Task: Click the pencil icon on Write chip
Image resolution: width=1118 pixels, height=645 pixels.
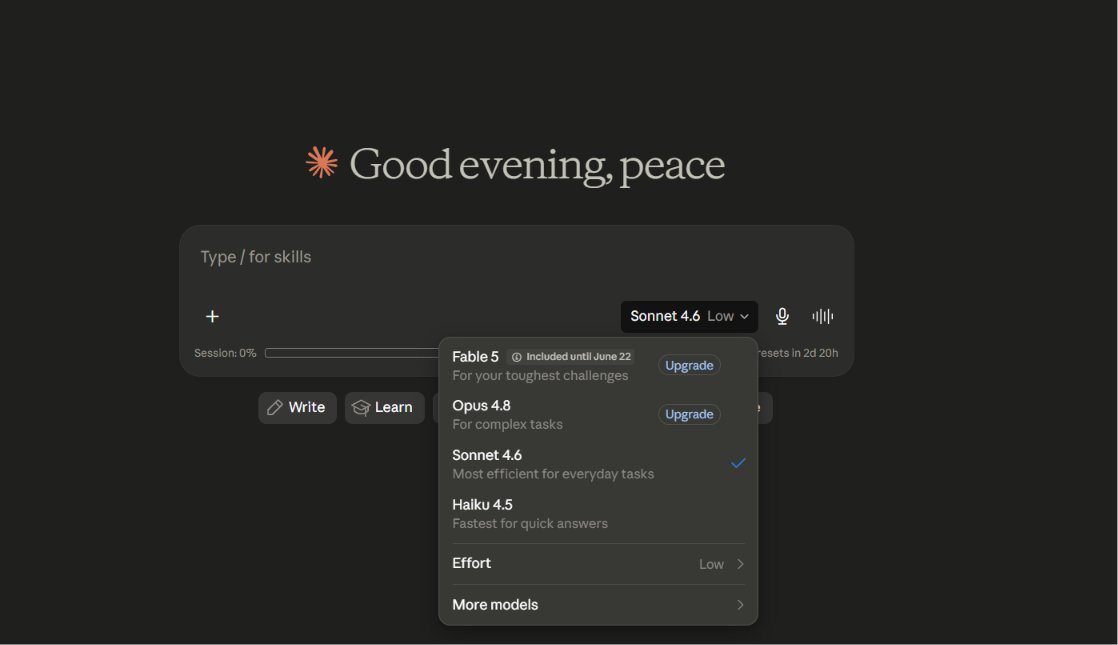Action: pos(275,408)
